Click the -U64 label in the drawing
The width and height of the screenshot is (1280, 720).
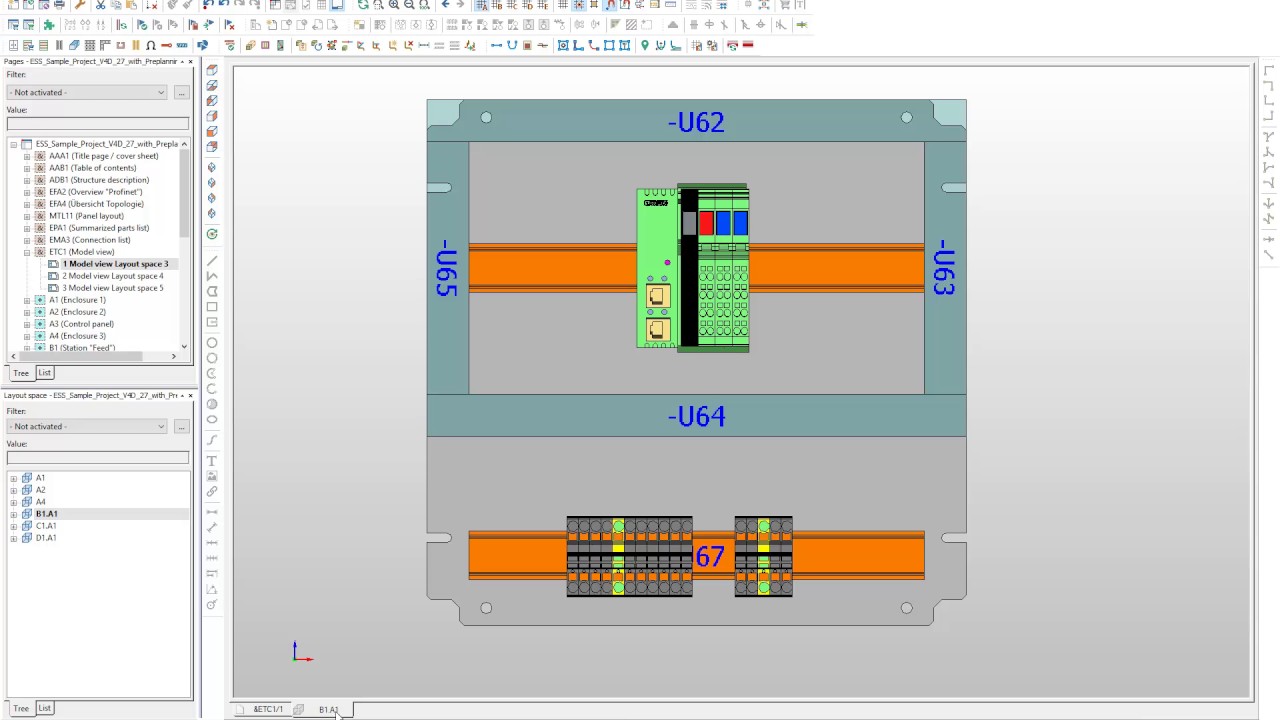[x=696, y=416]
